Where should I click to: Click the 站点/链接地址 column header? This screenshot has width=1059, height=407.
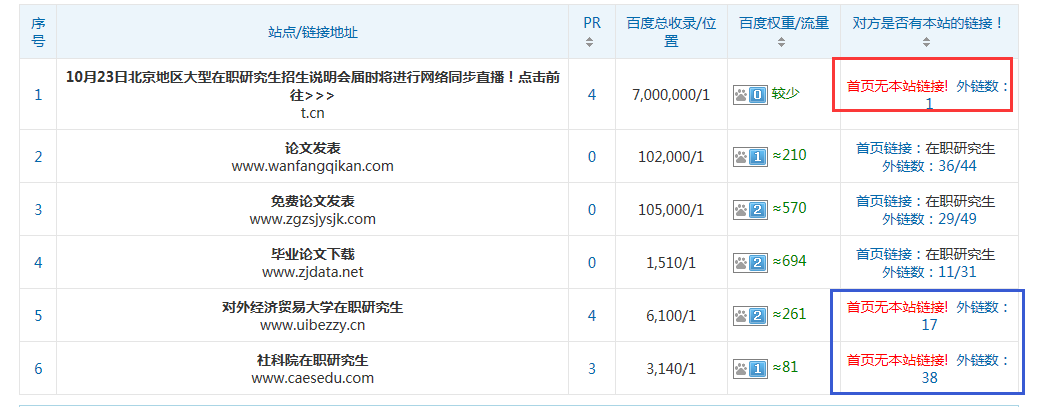point(313,32)
